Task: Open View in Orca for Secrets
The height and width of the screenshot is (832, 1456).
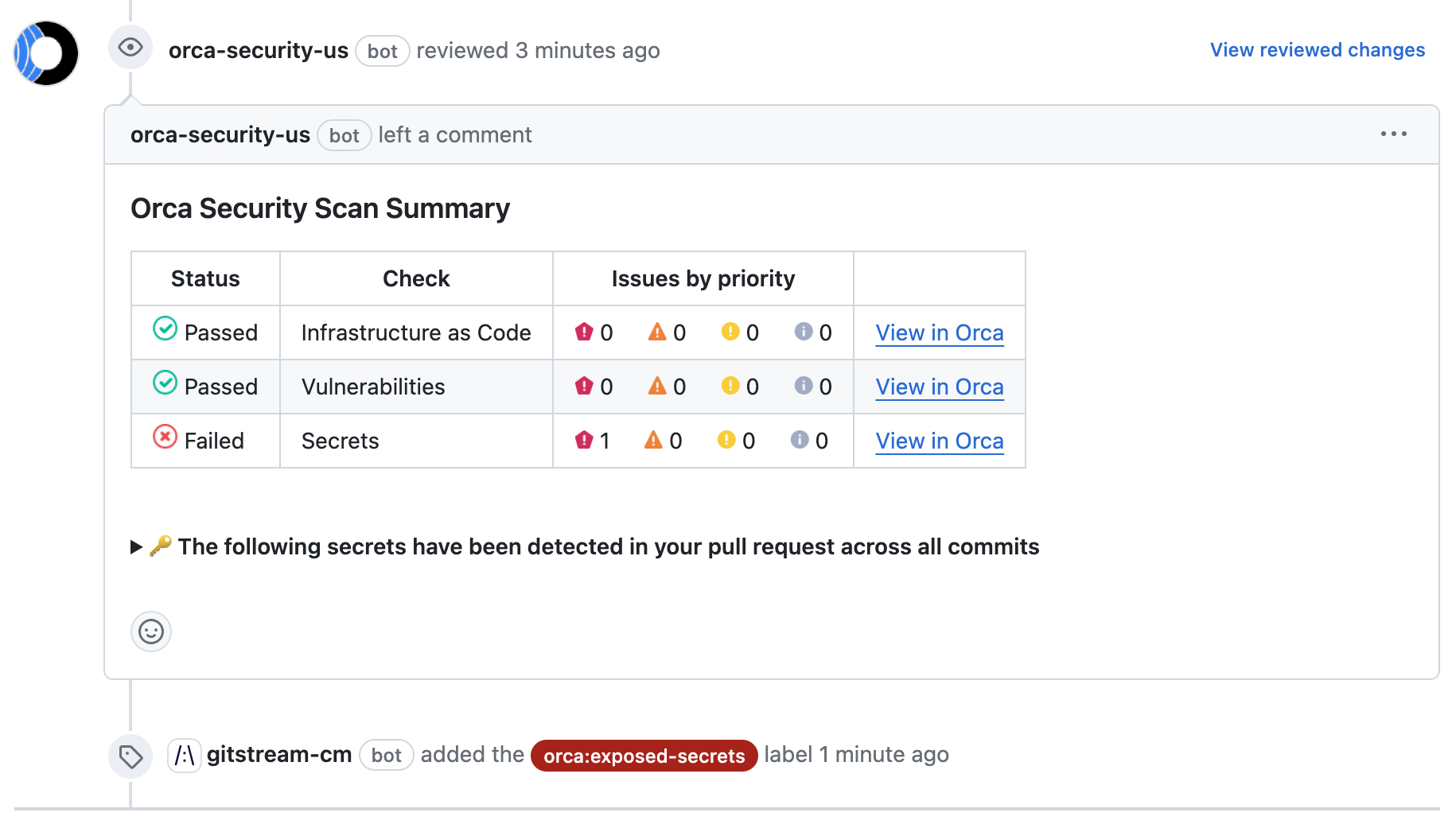Action: coord(939,441)
